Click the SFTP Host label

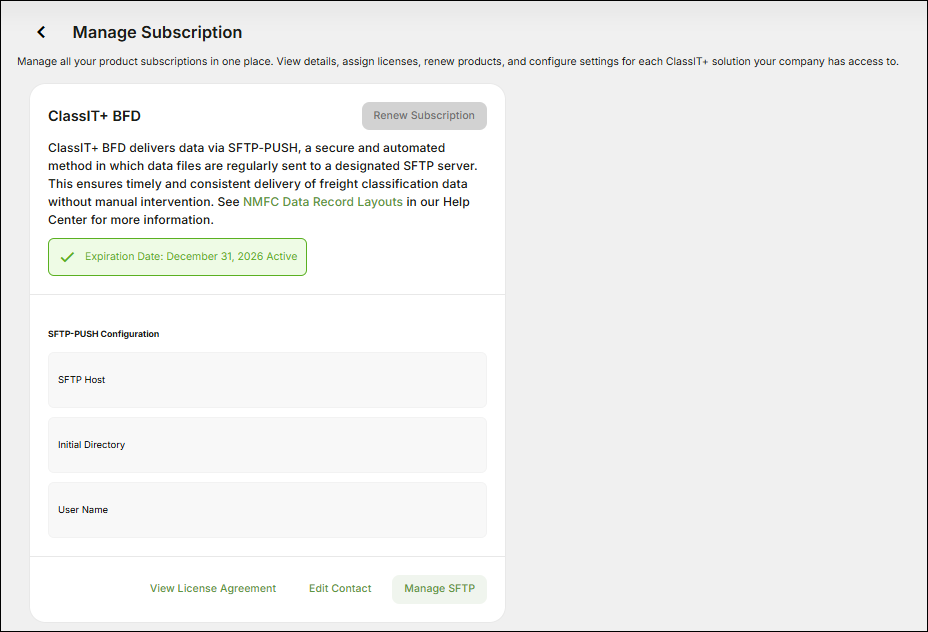(83, 380)
